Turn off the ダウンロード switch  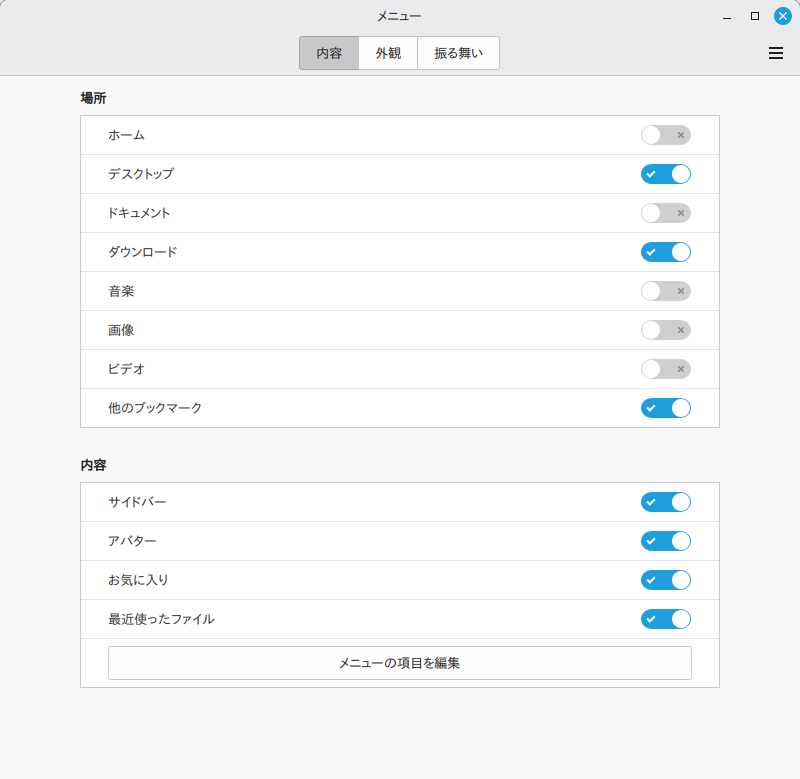665,252
